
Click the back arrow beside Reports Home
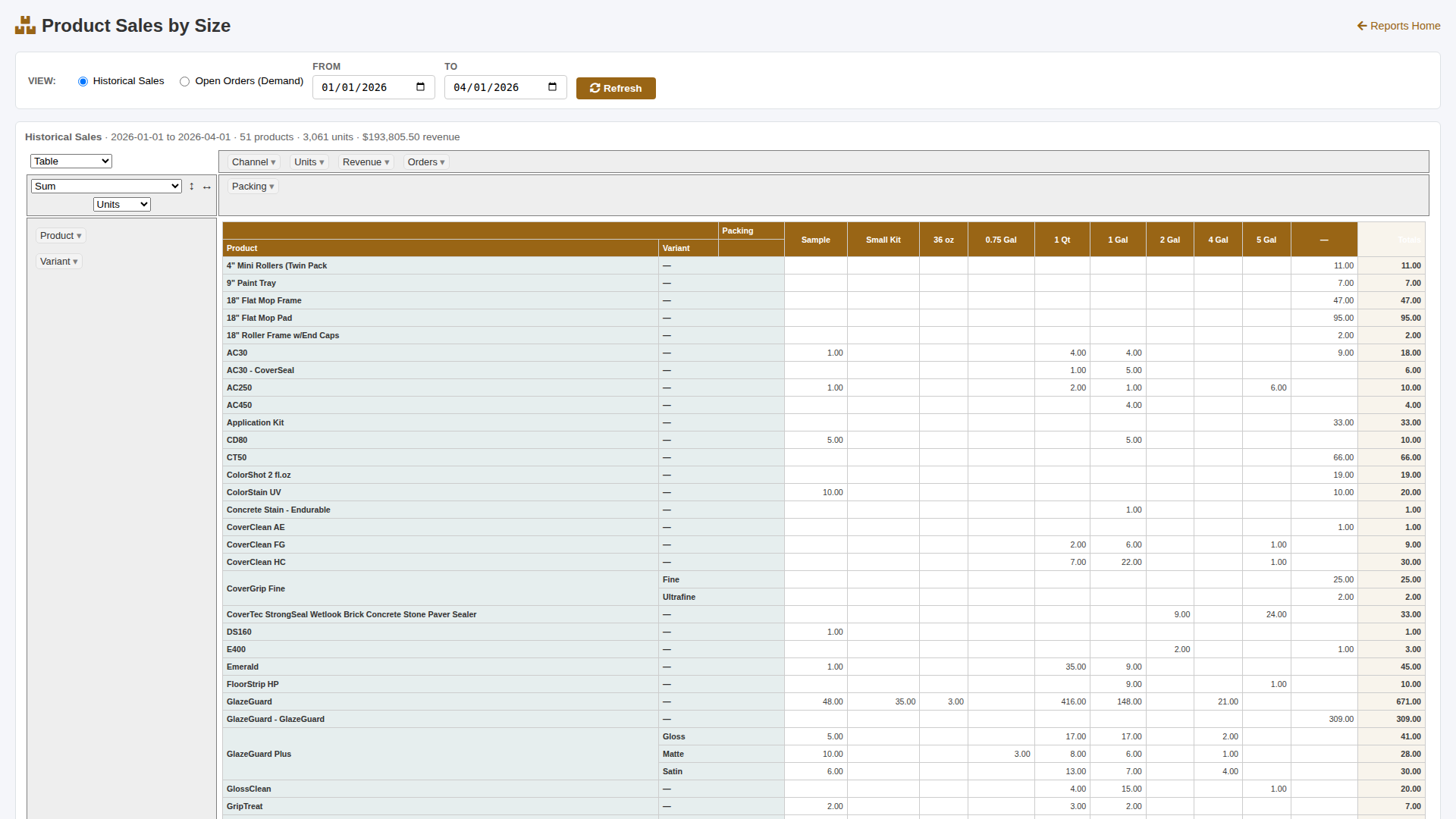1361,25
